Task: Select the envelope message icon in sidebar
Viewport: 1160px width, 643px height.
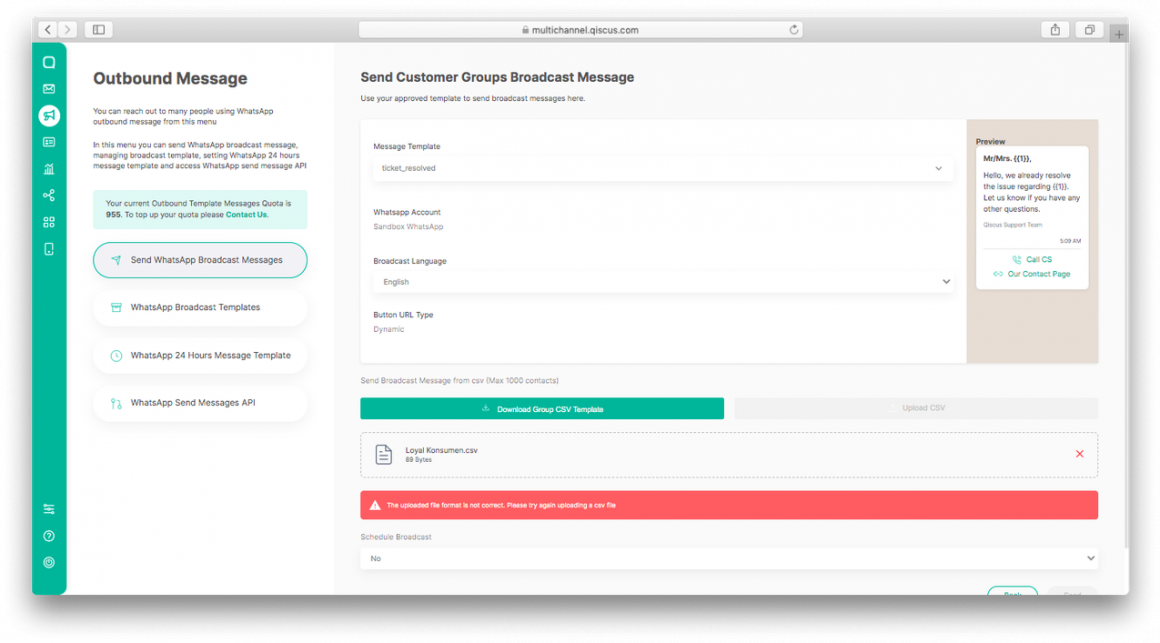Action: click(48, 88)
